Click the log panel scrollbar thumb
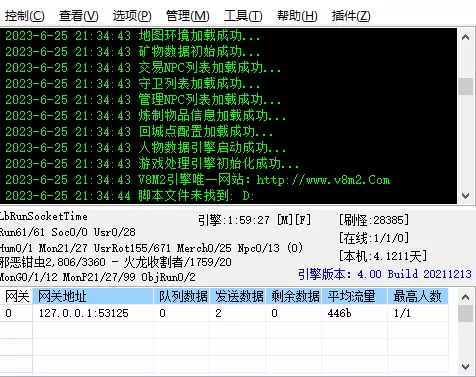 466,86
